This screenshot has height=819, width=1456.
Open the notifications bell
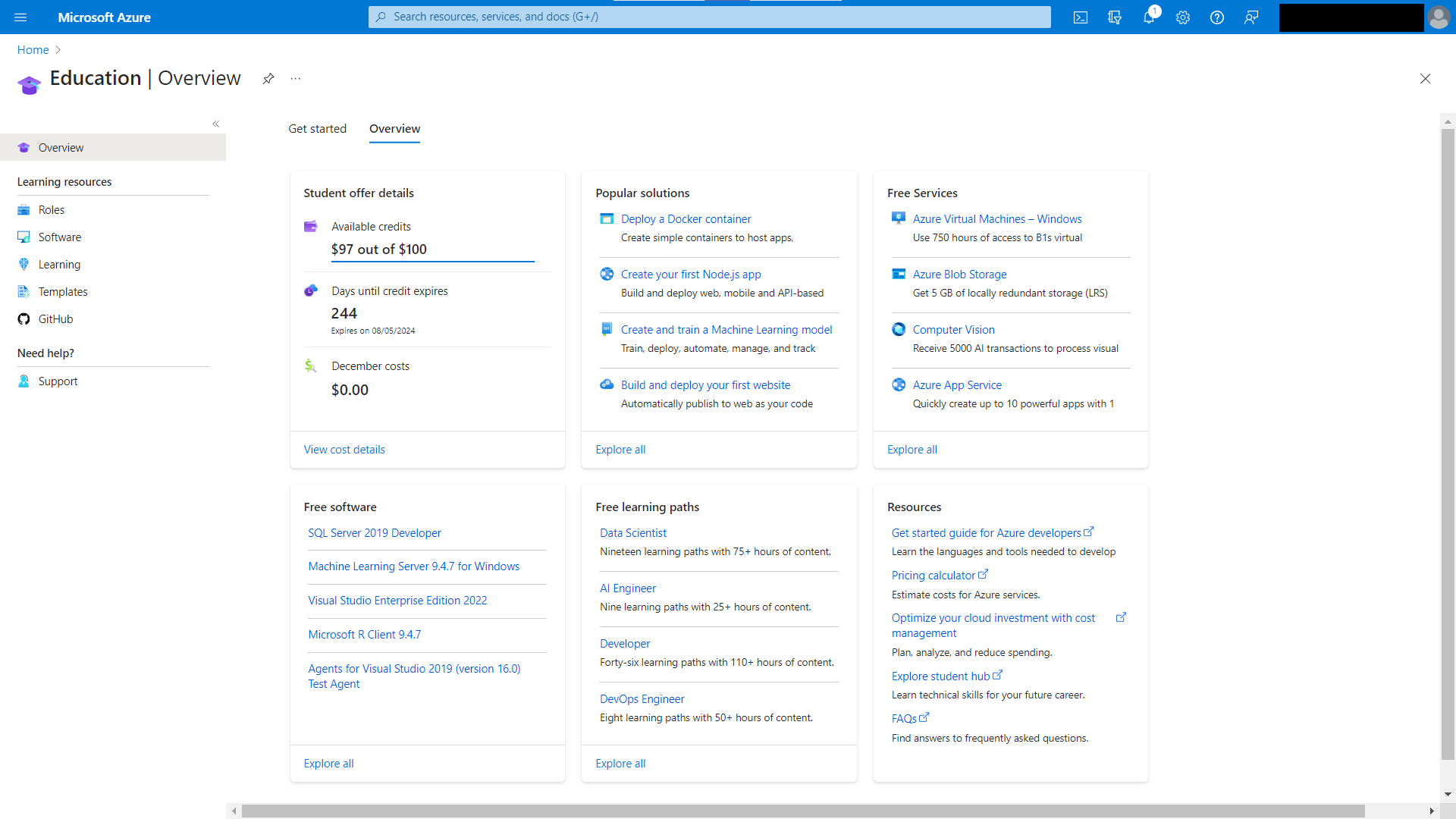coord(1149,17)
